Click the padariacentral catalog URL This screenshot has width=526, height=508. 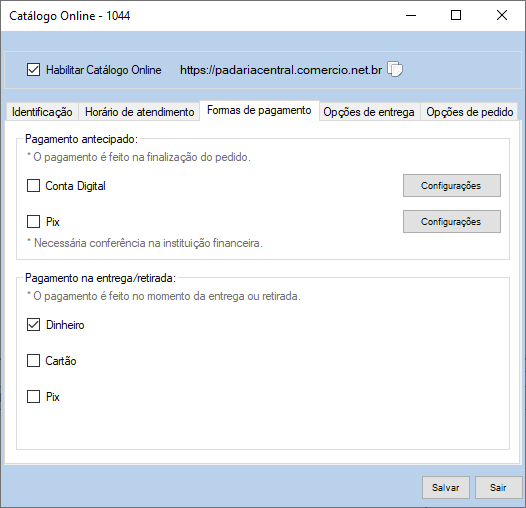[281, 70]
